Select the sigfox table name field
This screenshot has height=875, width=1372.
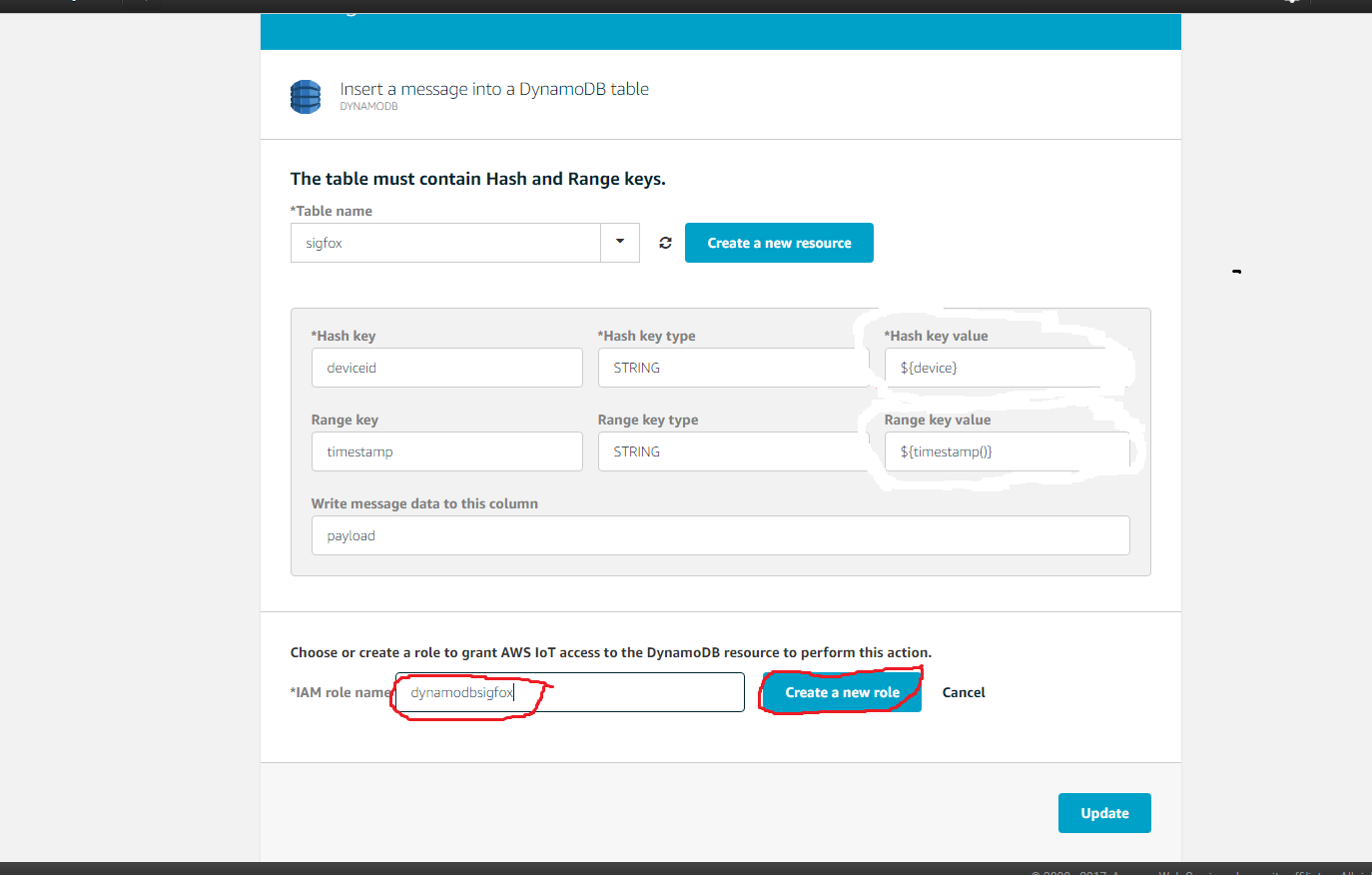pyautogui.click(x=445, y=243)
